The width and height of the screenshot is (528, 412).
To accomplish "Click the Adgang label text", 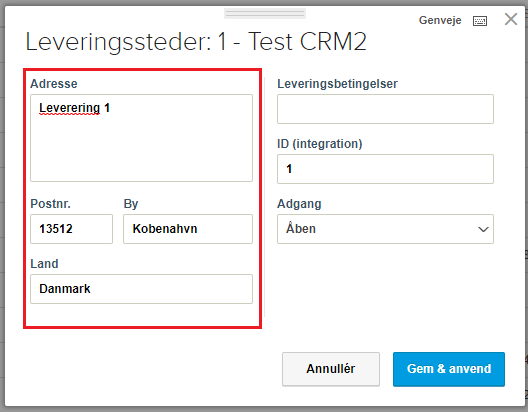I will (x=299, y=204).
